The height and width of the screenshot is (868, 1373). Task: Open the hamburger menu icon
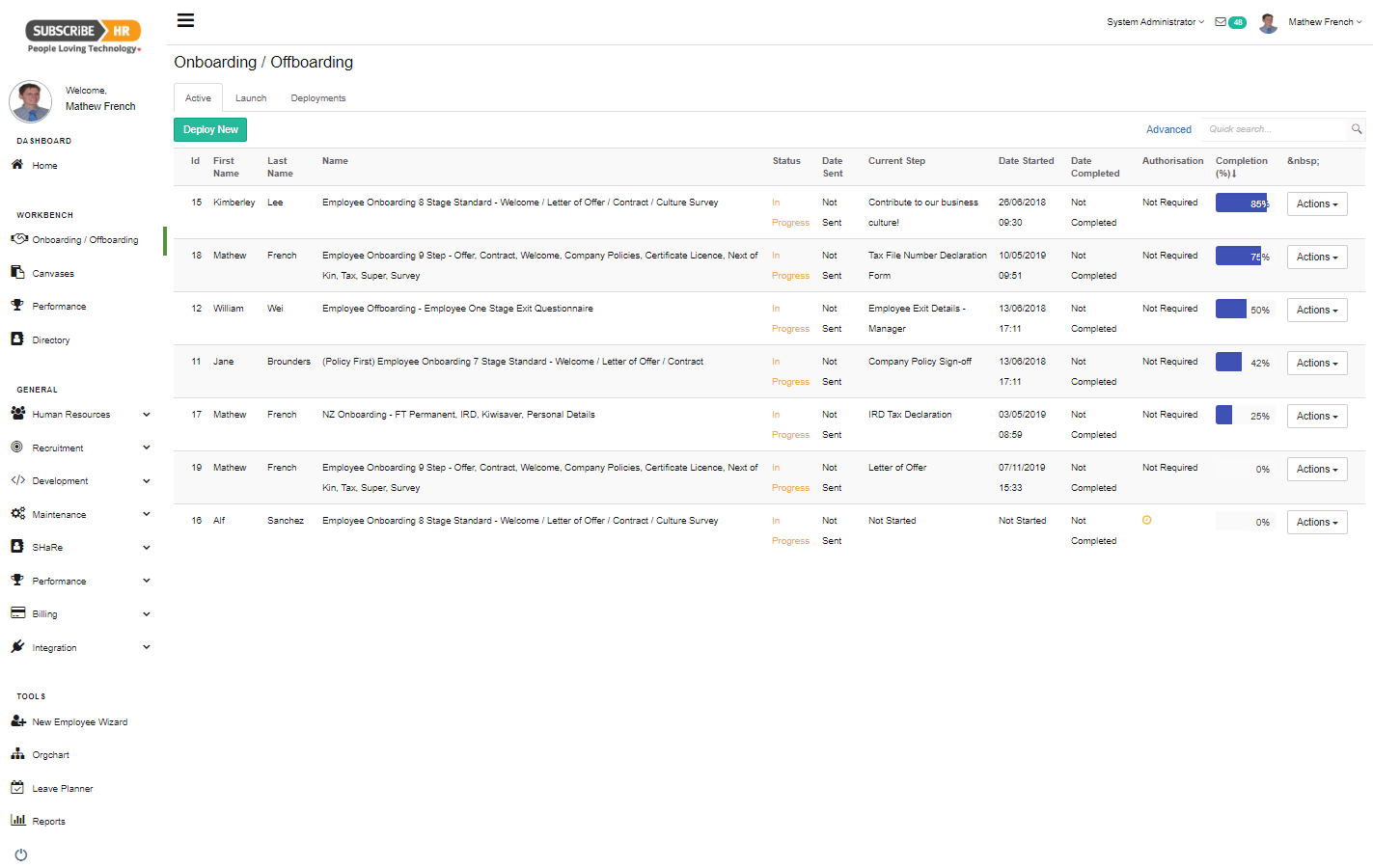click(185, 20)
